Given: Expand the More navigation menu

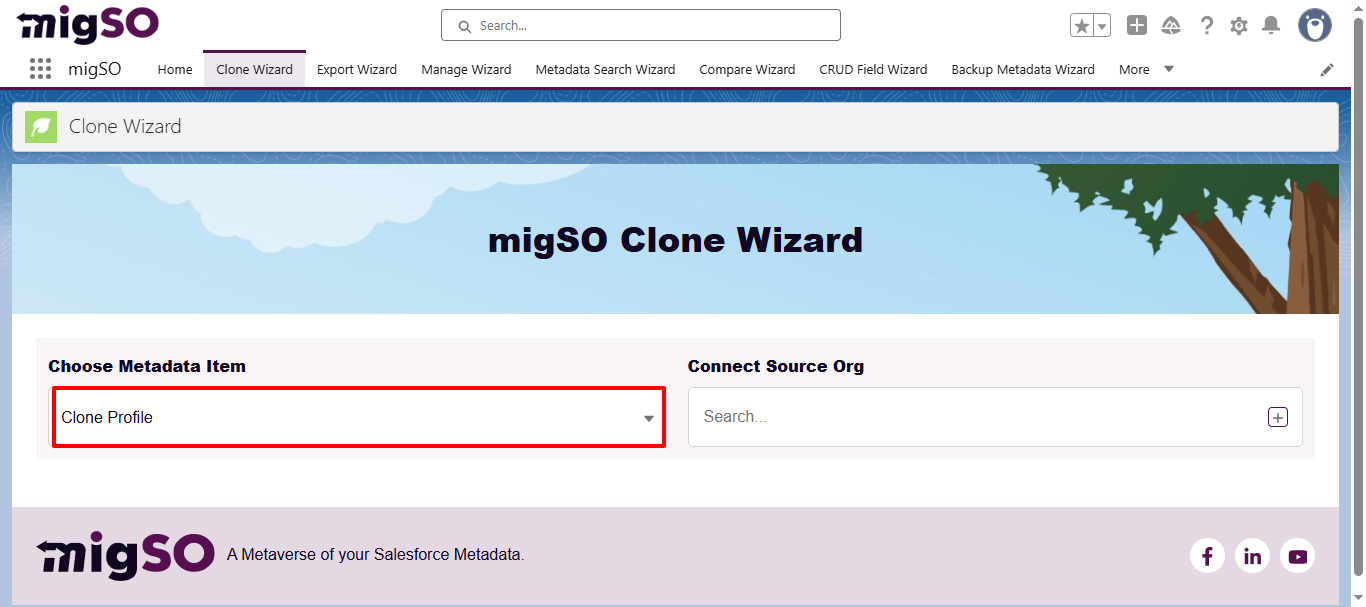Looking at the screenshot, I should point(1146,69).
